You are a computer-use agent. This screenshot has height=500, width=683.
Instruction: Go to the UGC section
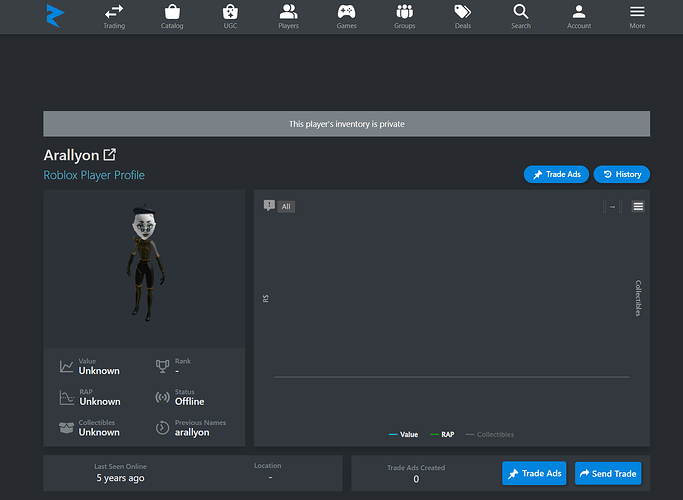click(x=230, y=17)
